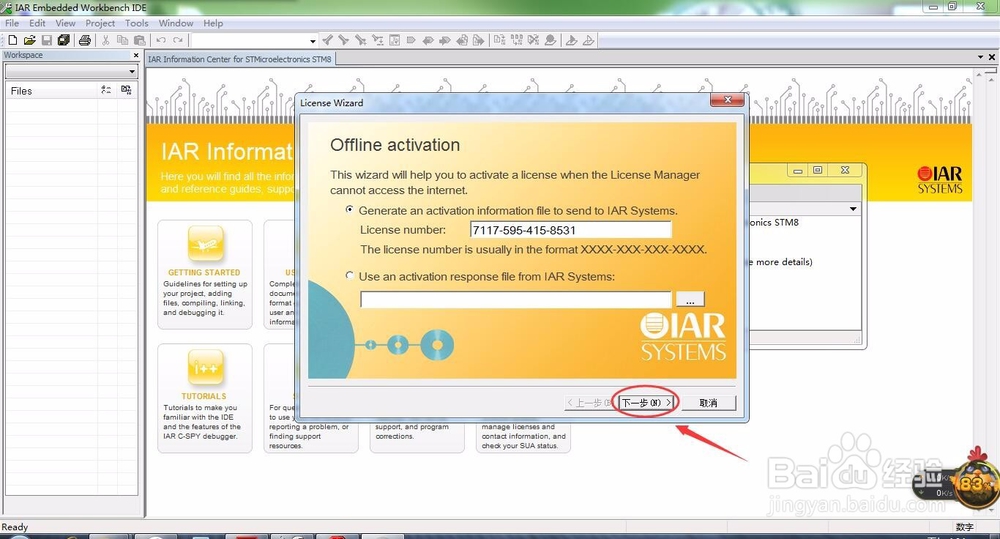
Task: Open the Tools menu
Action: coord(136,23)
